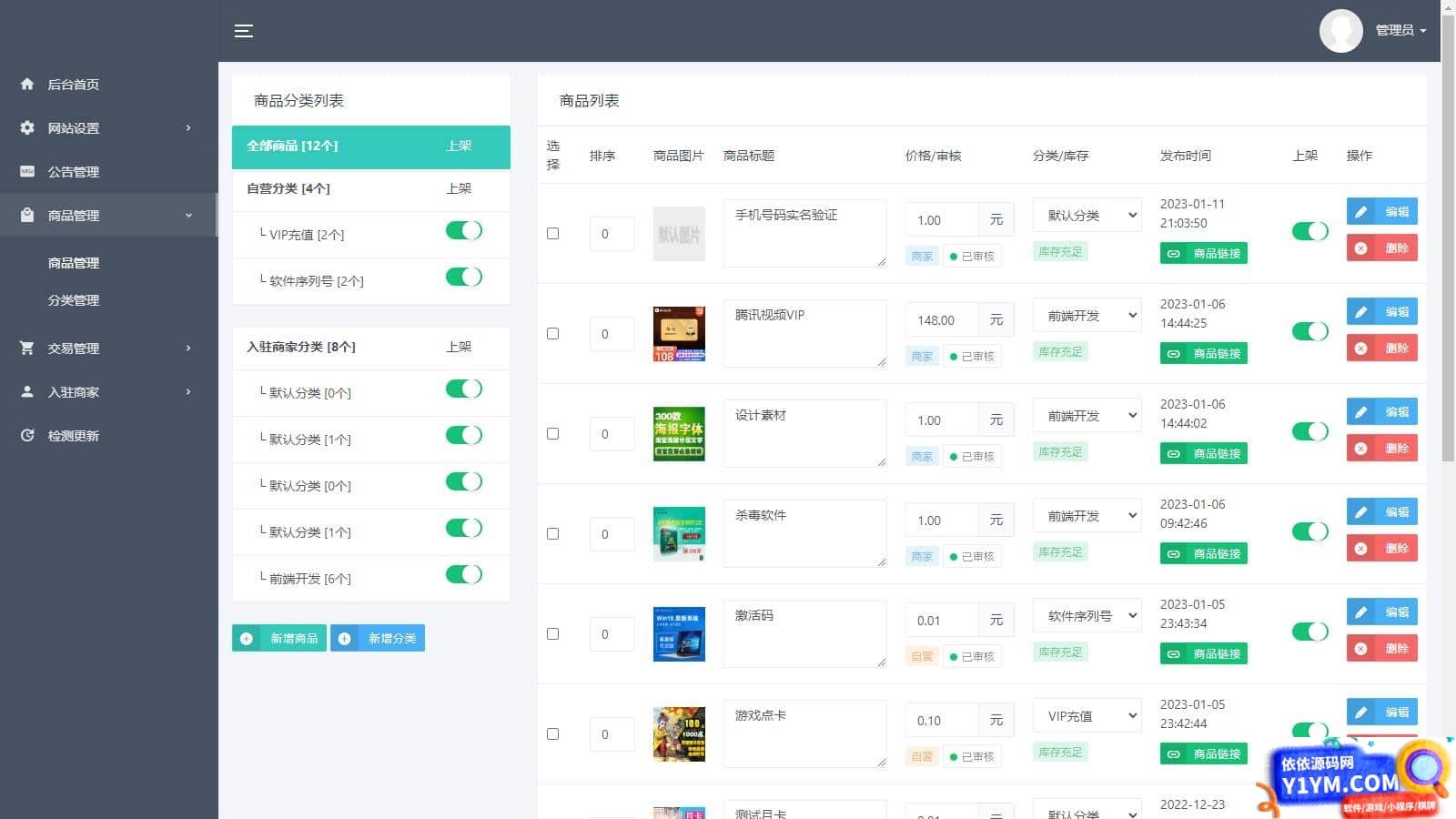
Task: Open the 检测更新 menu item
Action: click(109, 435)
